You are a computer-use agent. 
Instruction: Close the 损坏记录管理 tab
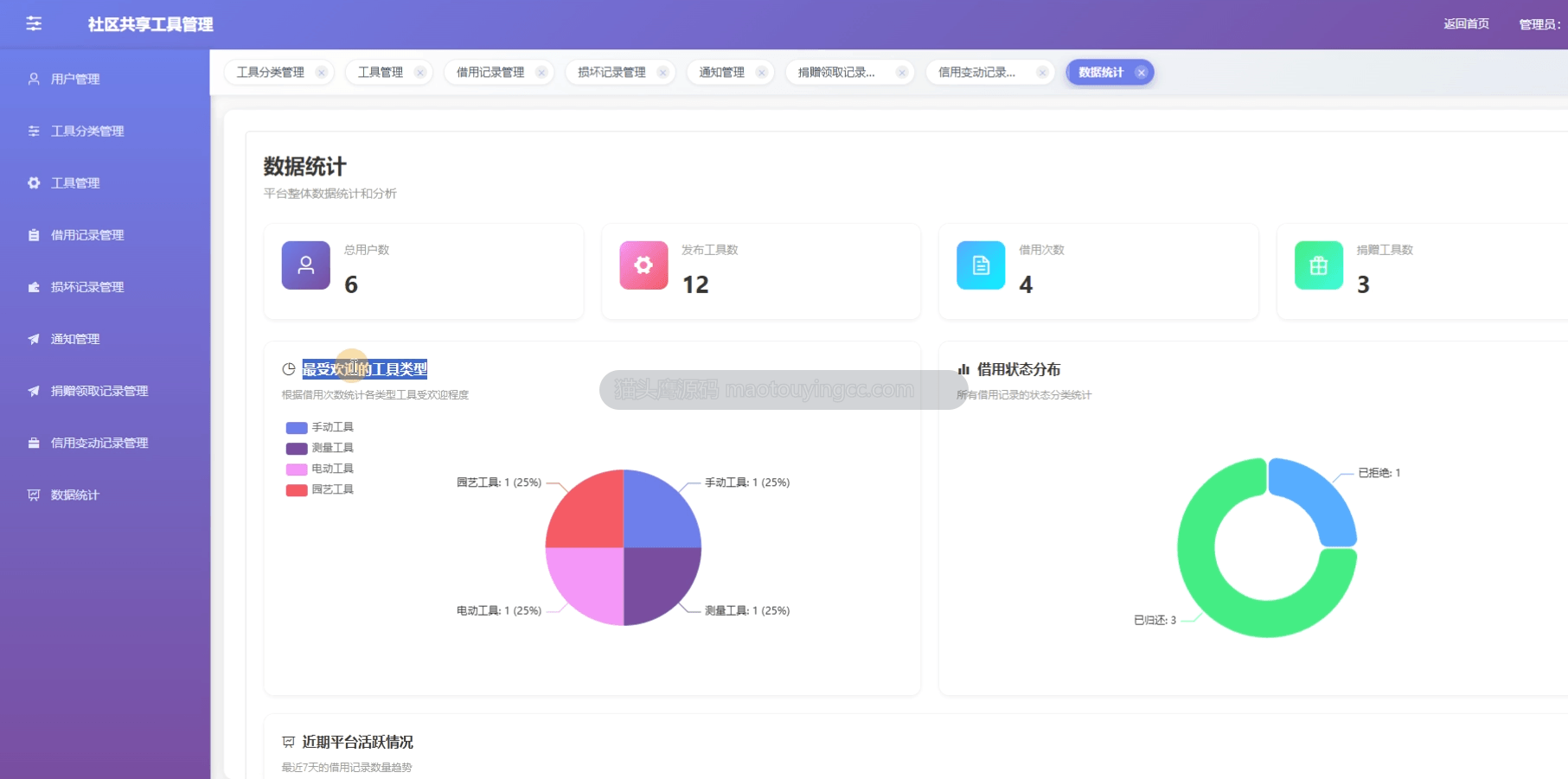(663, 73)
